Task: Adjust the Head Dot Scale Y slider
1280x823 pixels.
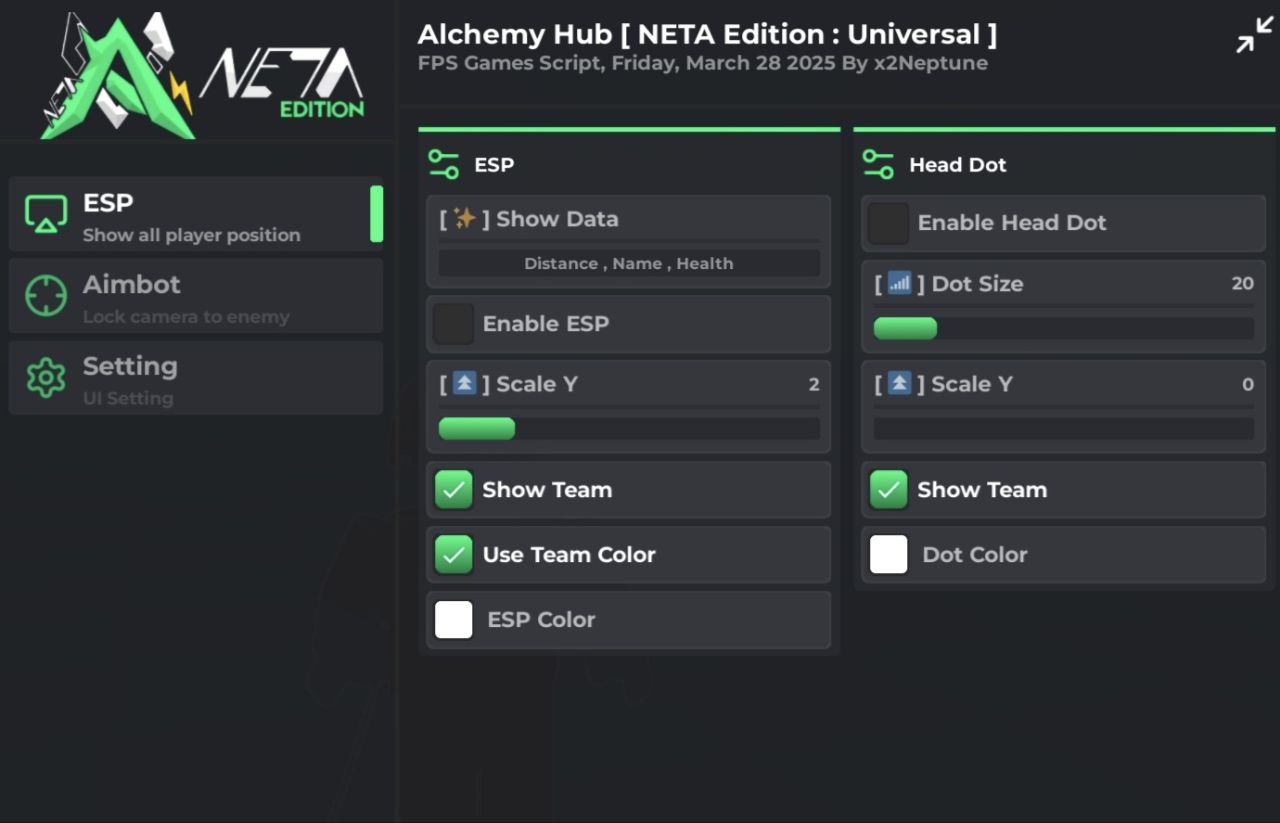Action: pyautogui.click(x=1063, y=428)
